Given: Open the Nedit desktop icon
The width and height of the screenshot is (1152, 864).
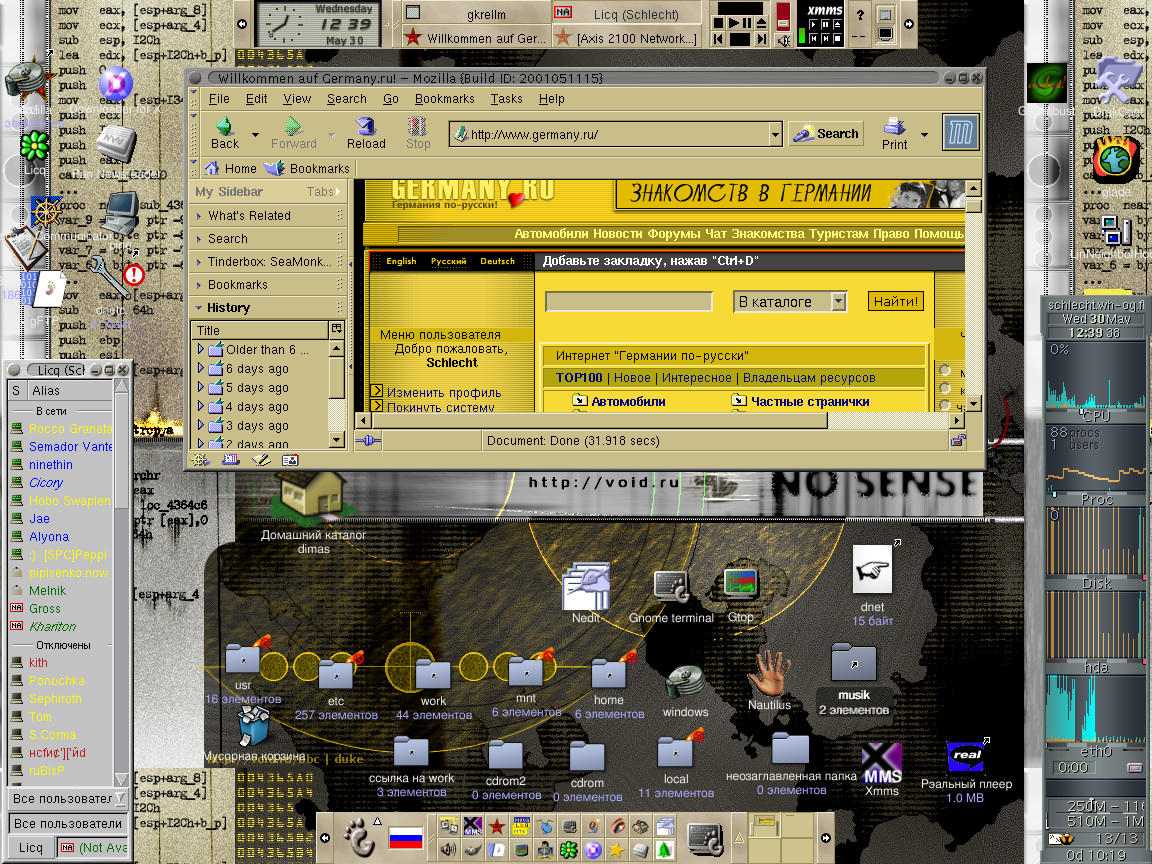Looking at the screenshot, I should click(x=586, y=586).
